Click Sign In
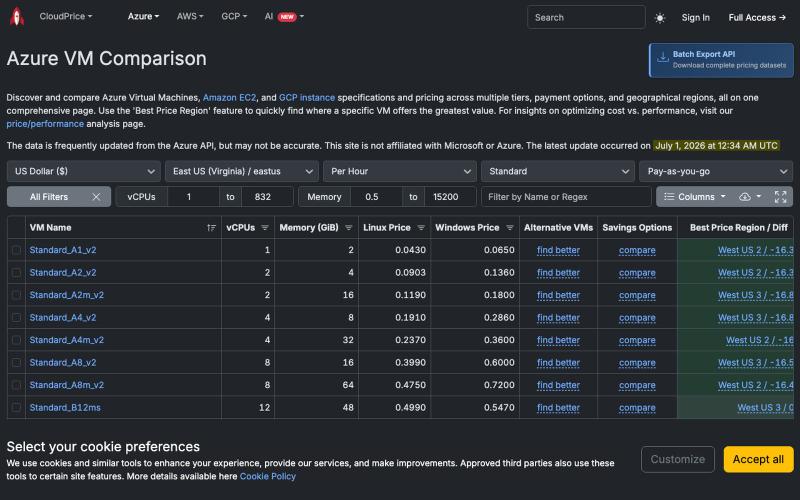This screenshot has height=500, width=800. pyautogui.click(x=695, y=17)
